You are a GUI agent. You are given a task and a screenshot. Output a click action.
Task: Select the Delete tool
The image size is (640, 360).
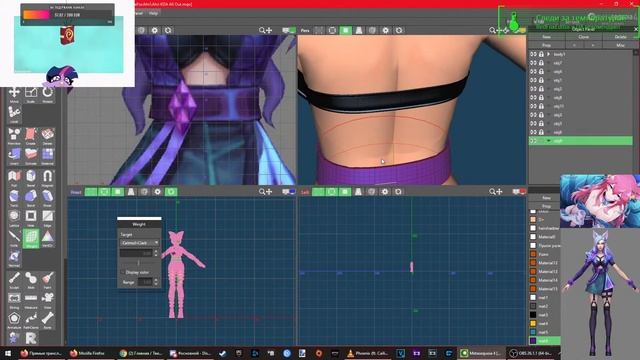[47, 136]
